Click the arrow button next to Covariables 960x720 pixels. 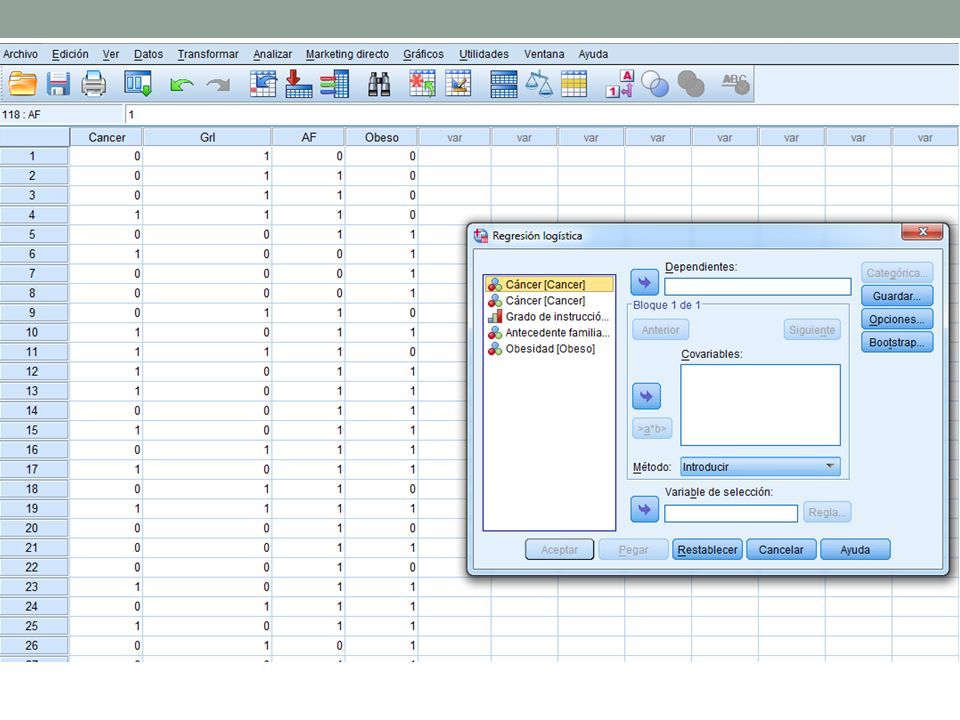[647, 396]
